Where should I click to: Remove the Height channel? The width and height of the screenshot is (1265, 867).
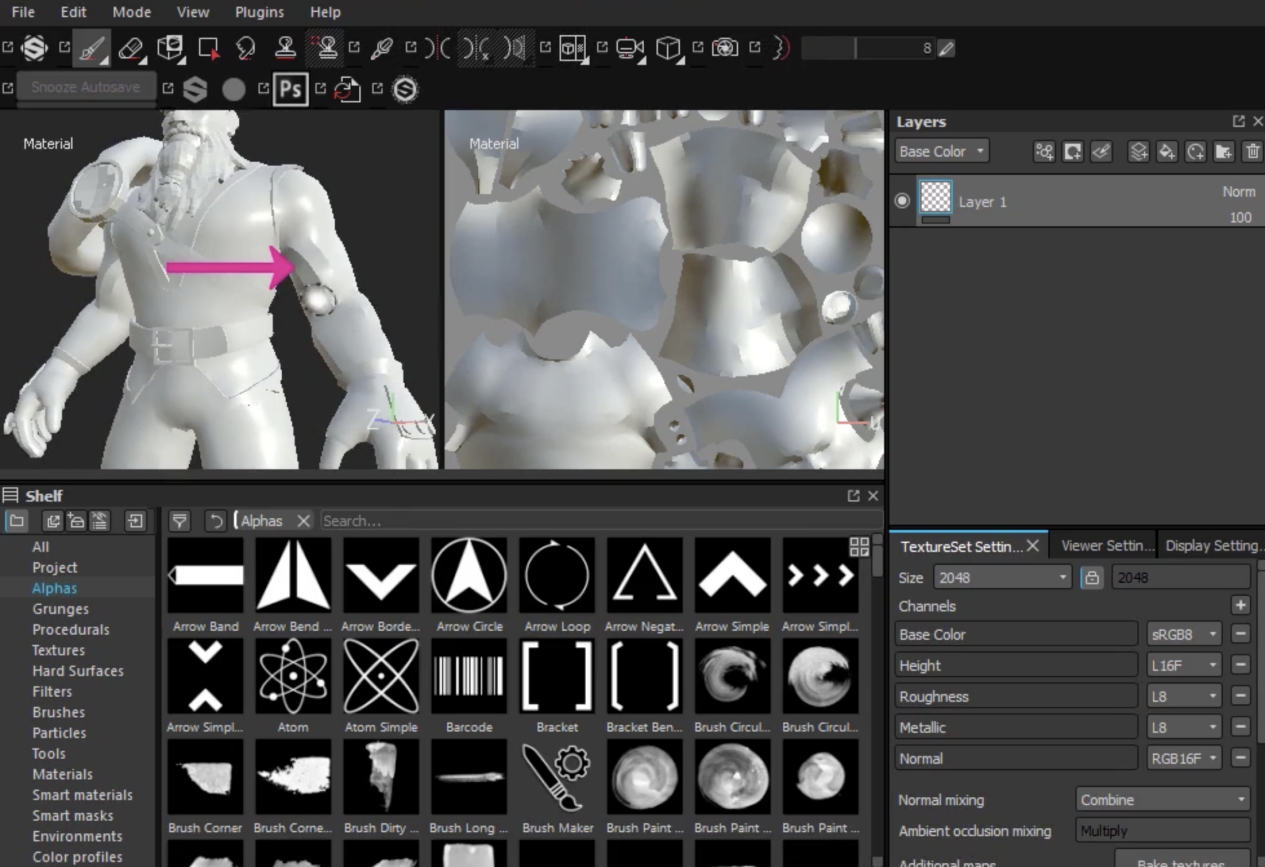click(1240, 665)
